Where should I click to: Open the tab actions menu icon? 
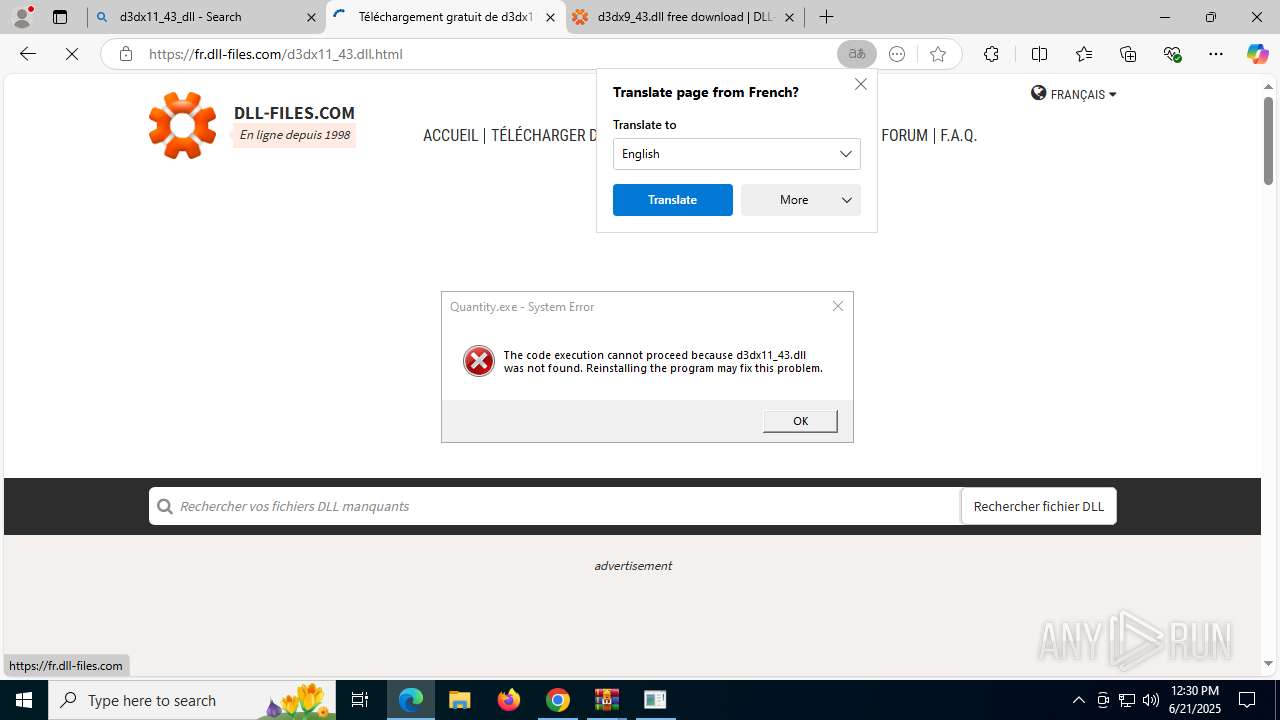(x=60, y=17)
